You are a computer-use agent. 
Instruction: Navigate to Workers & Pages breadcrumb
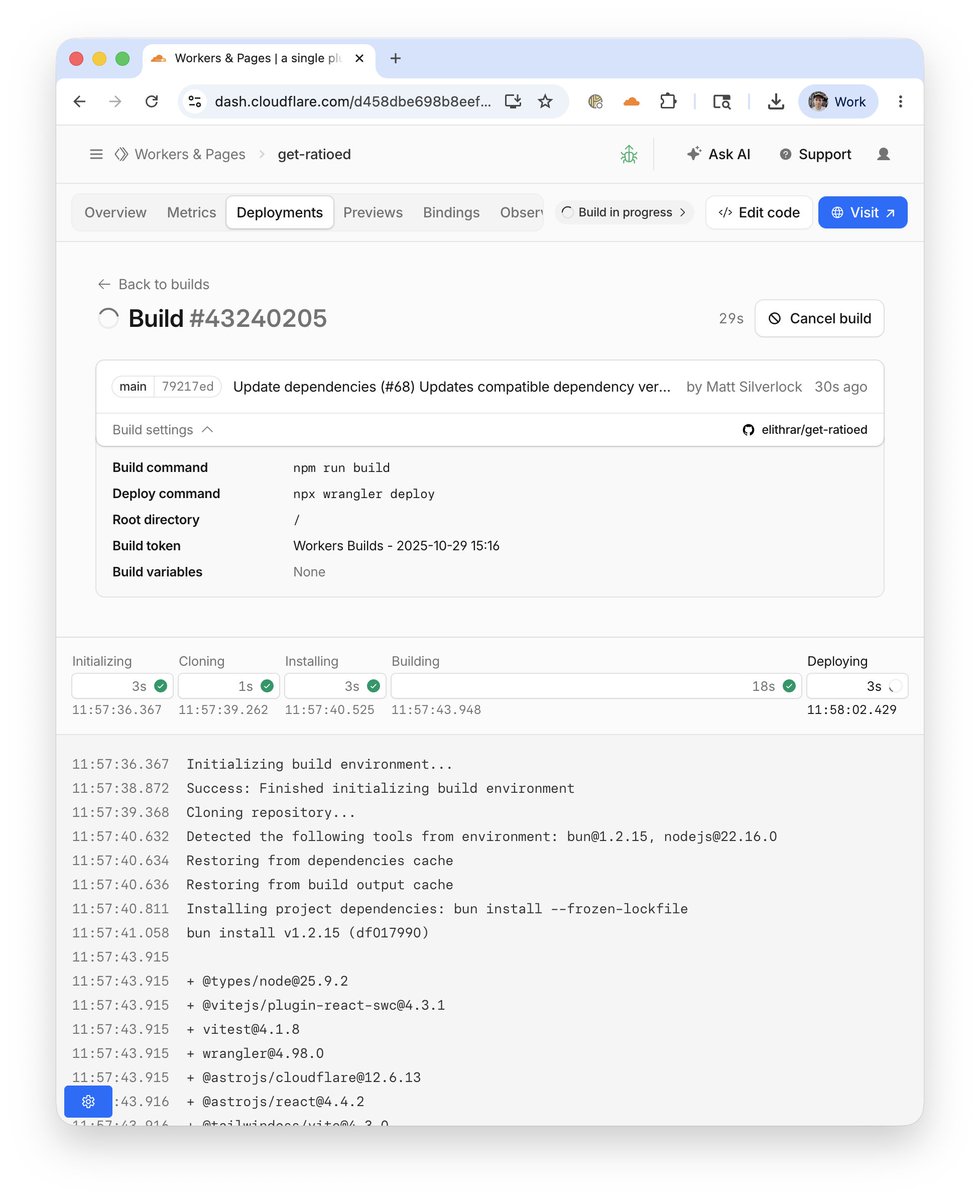click(180, 154)
